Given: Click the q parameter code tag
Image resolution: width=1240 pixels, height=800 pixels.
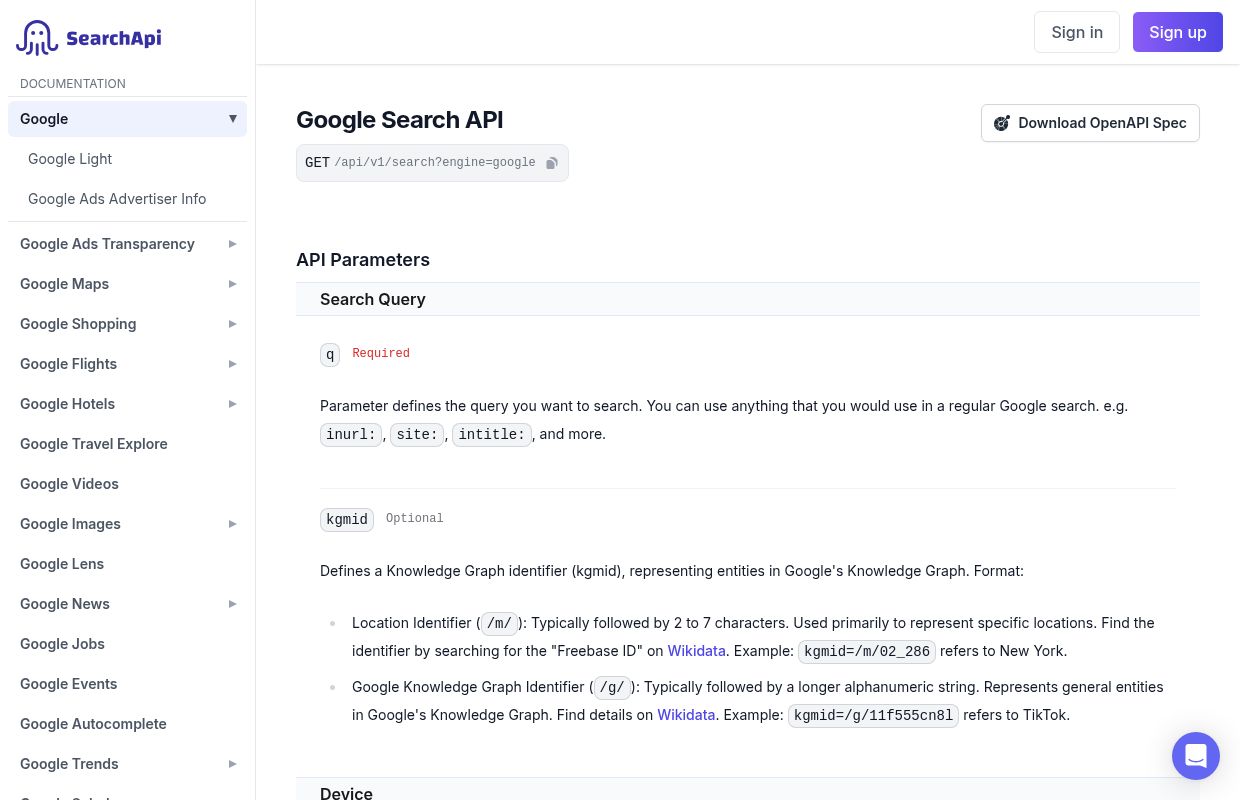Looking at the screenshot, I should (x=330, y=354).
